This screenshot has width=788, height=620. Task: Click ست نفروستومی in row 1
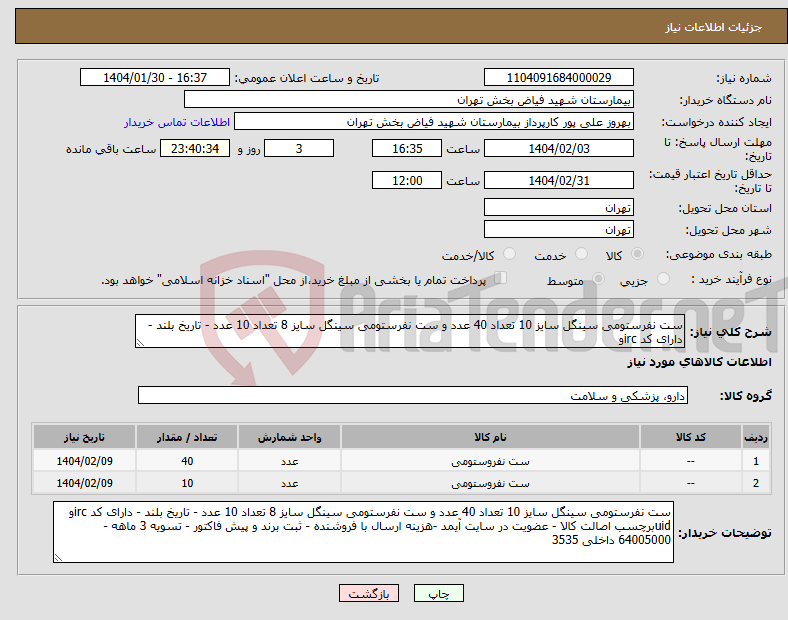[490, 461]
